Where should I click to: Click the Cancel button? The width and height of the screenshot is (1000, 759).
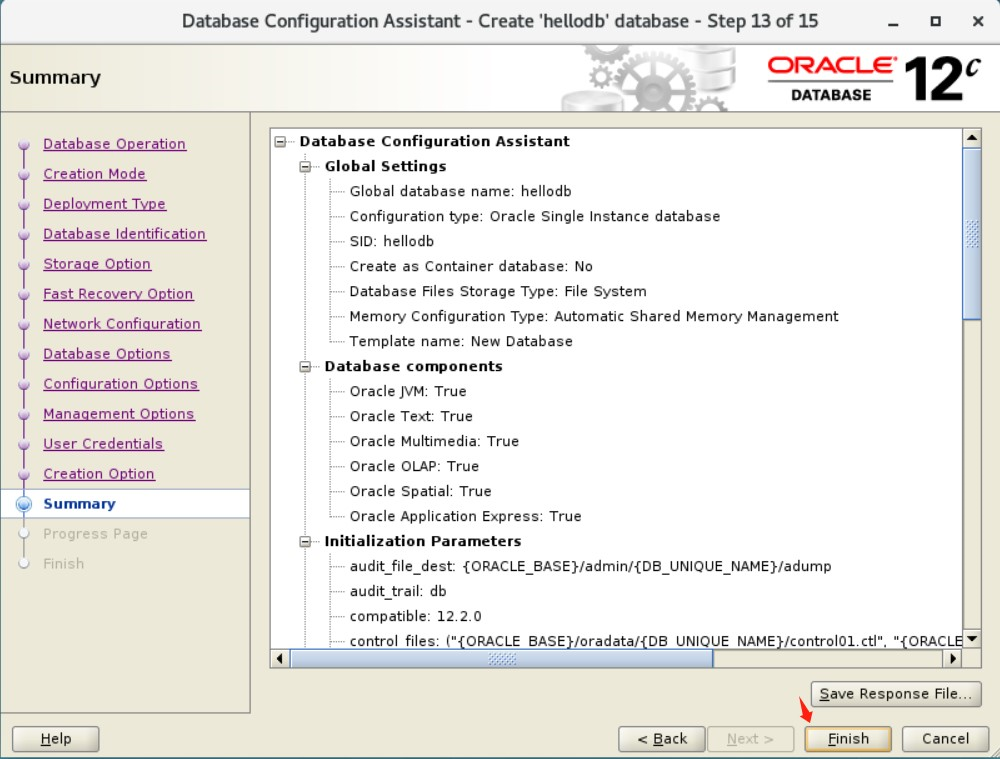click(x=945, y=739)
